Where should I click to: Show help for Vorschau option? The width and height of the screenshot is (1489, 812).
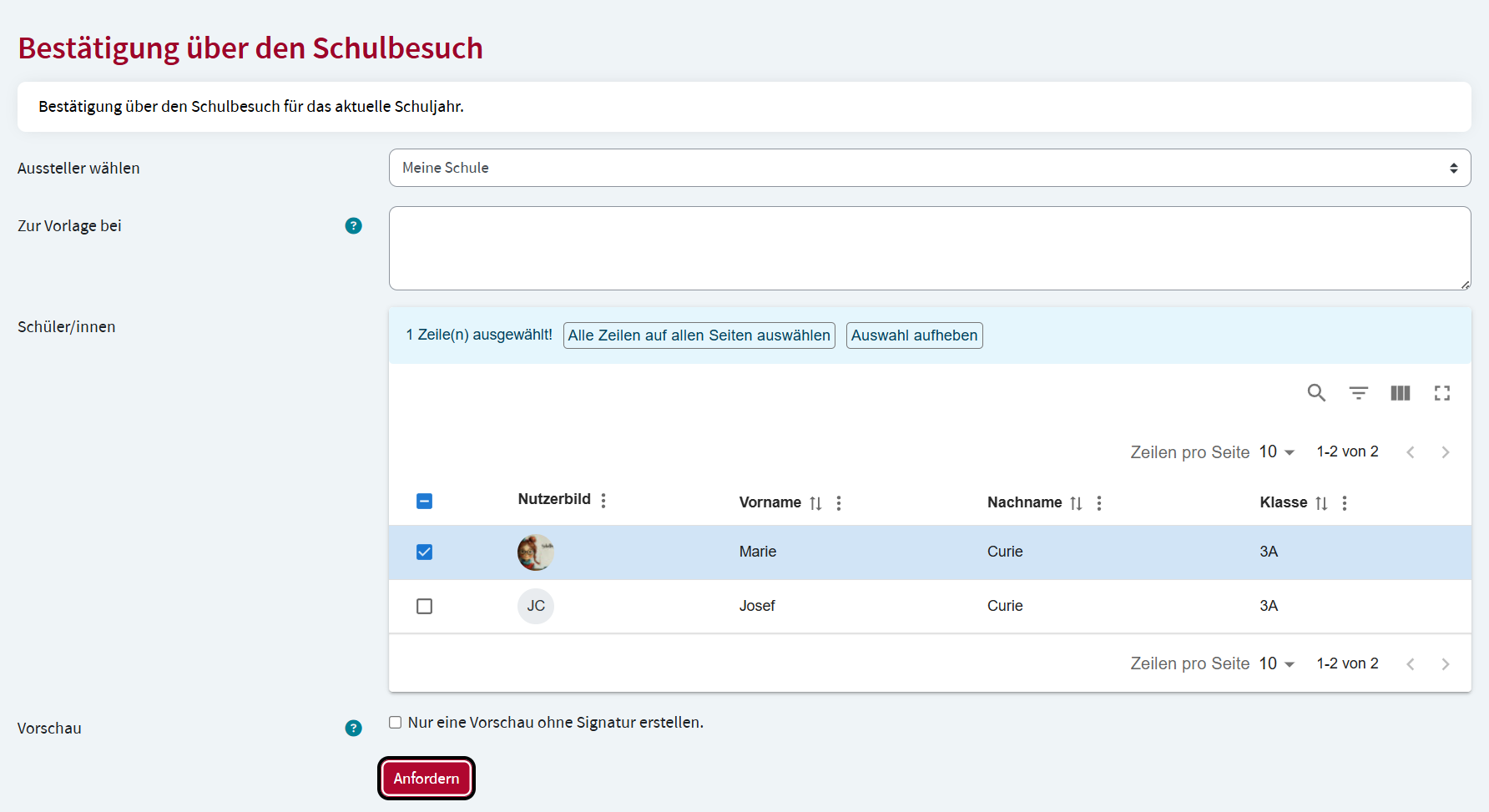point(353,728)
